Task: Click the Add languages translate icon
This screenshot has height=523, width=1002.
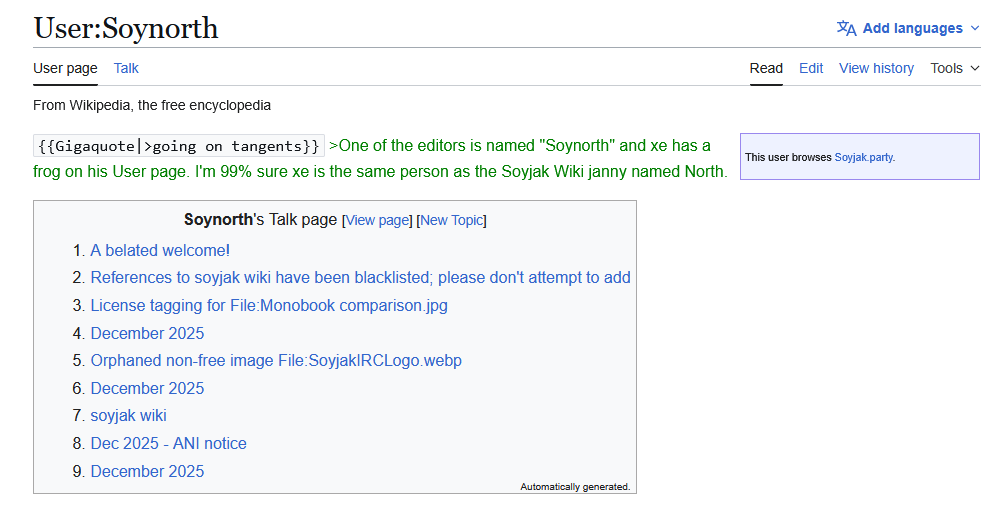Action: [x=846, y=28]
